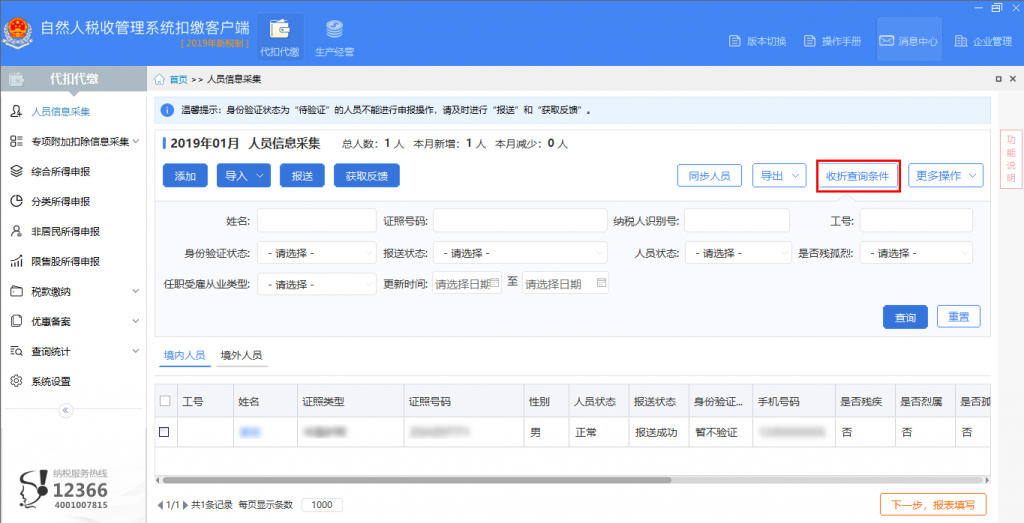The width and height of the screenshot is (1024, 523).
Task: Click the 每页显示条数 1000 field
Action: click(322, 505)
